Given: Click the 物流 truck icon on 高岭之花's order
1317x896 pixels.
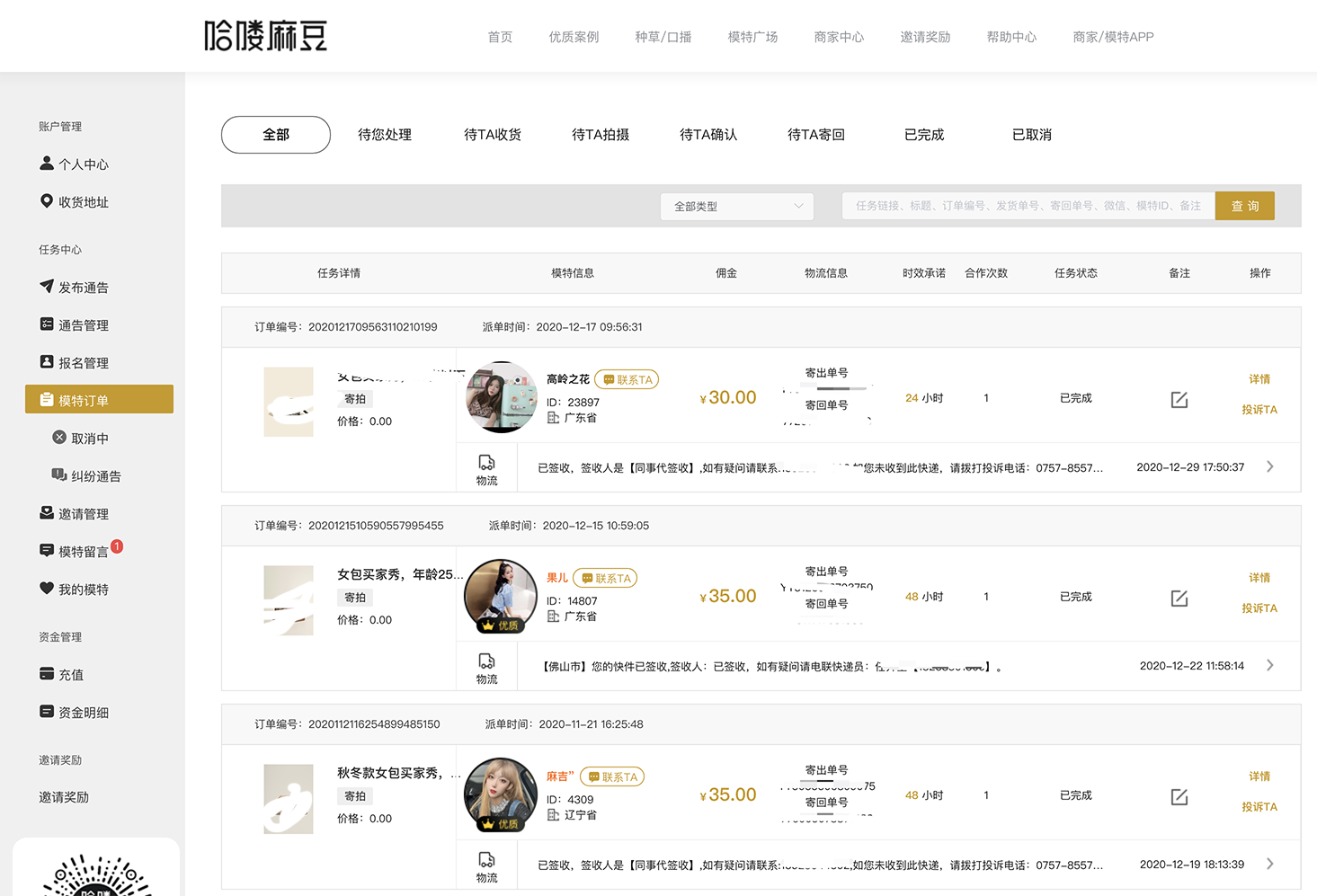Looking at the screenshot, I should coord(486,467).
